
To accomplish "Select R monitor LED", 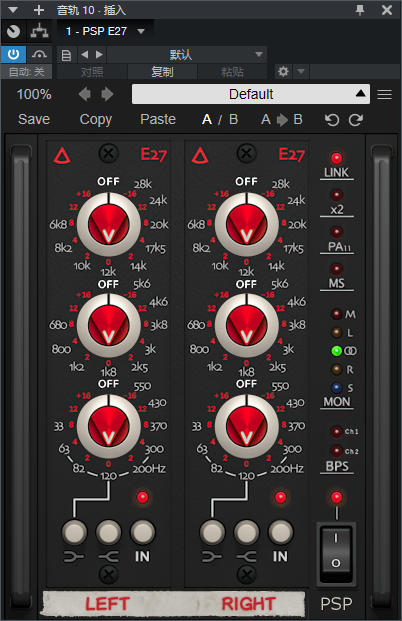I will click(x=336, y=370).
